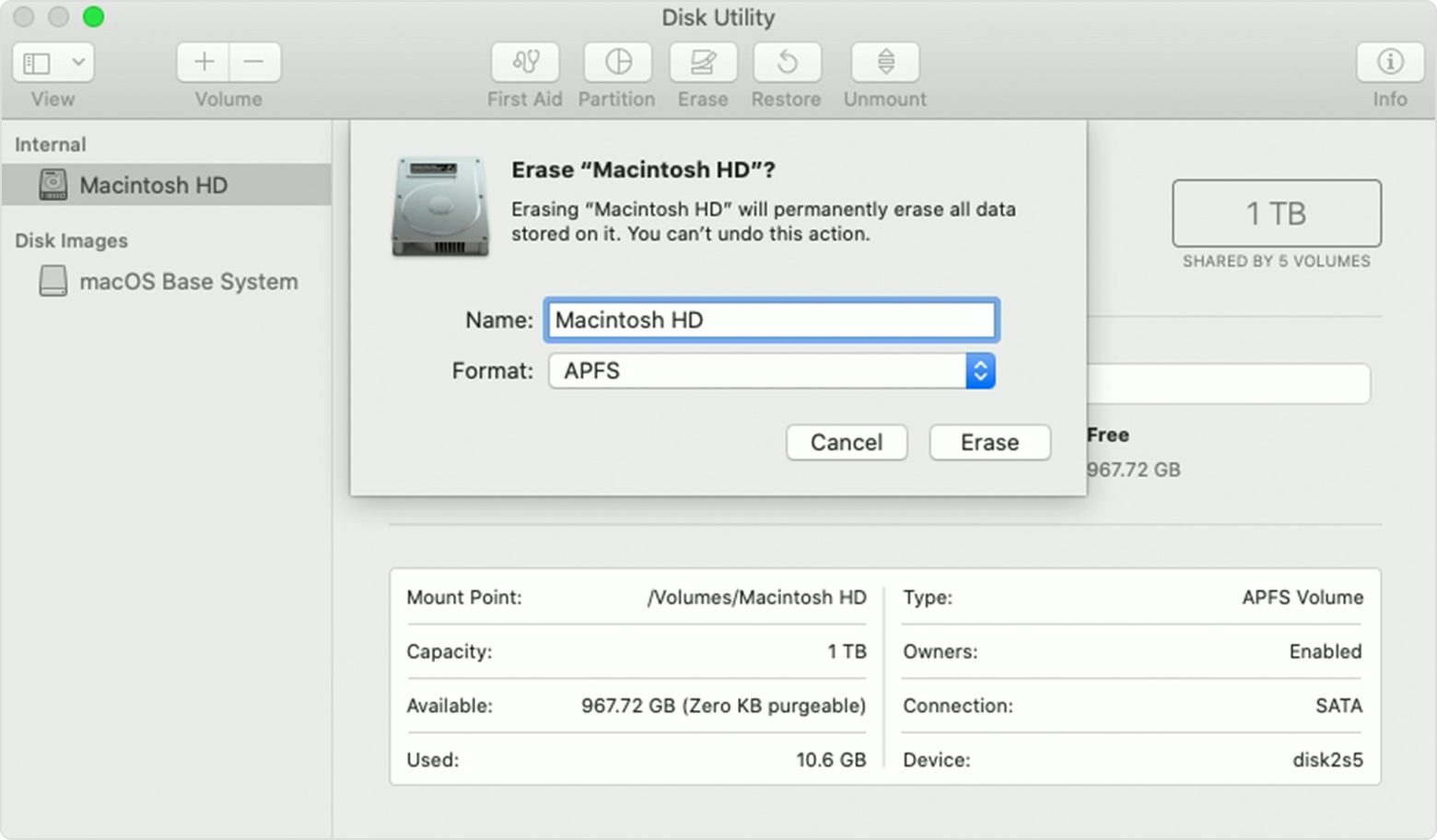The image size is (1437, 840).
Task: Open the View dropdown chevron
Action: (78, 62)
